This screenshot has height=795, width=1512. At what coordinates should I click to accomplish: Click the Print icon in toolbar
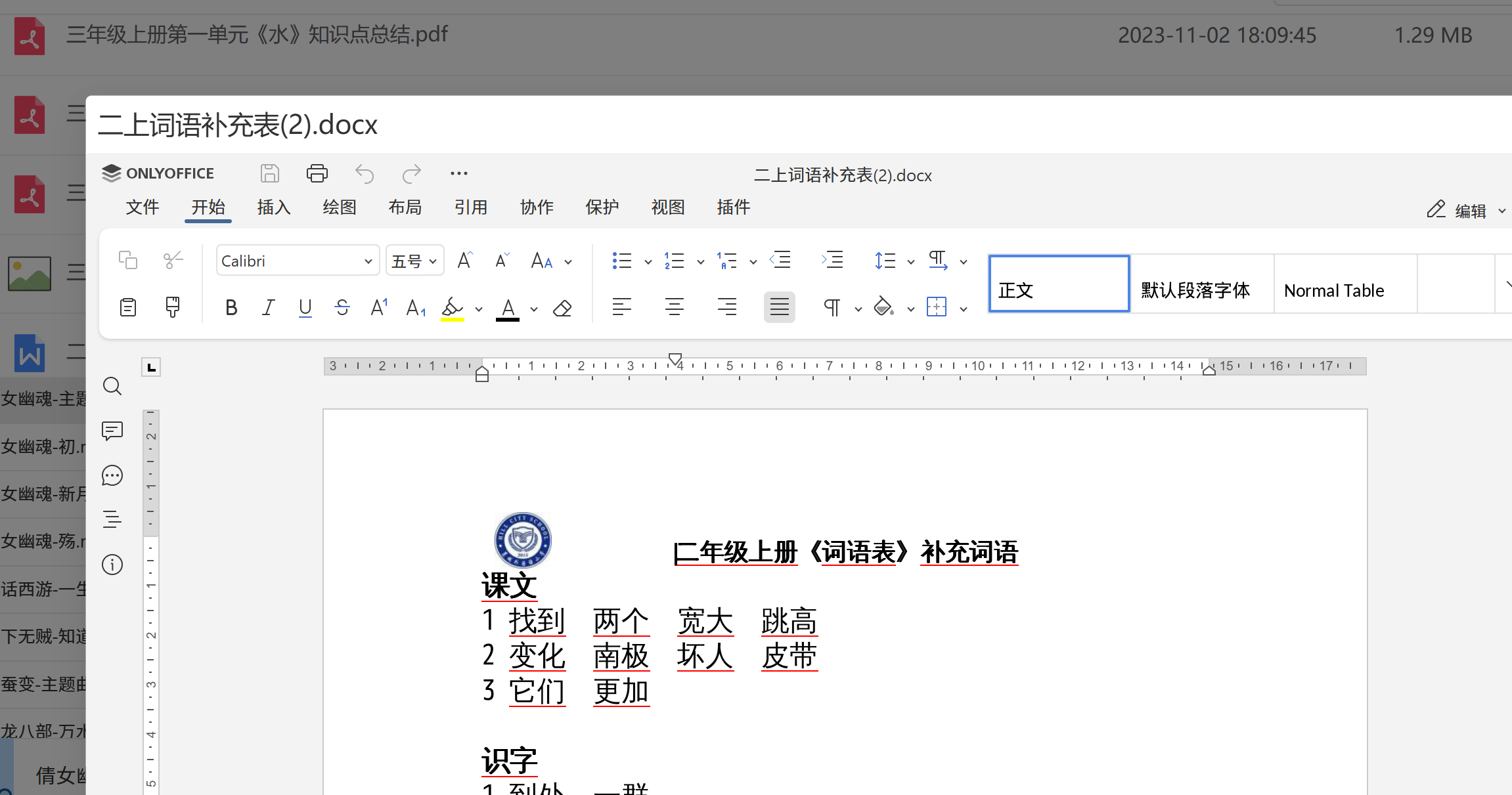(317, 173)
